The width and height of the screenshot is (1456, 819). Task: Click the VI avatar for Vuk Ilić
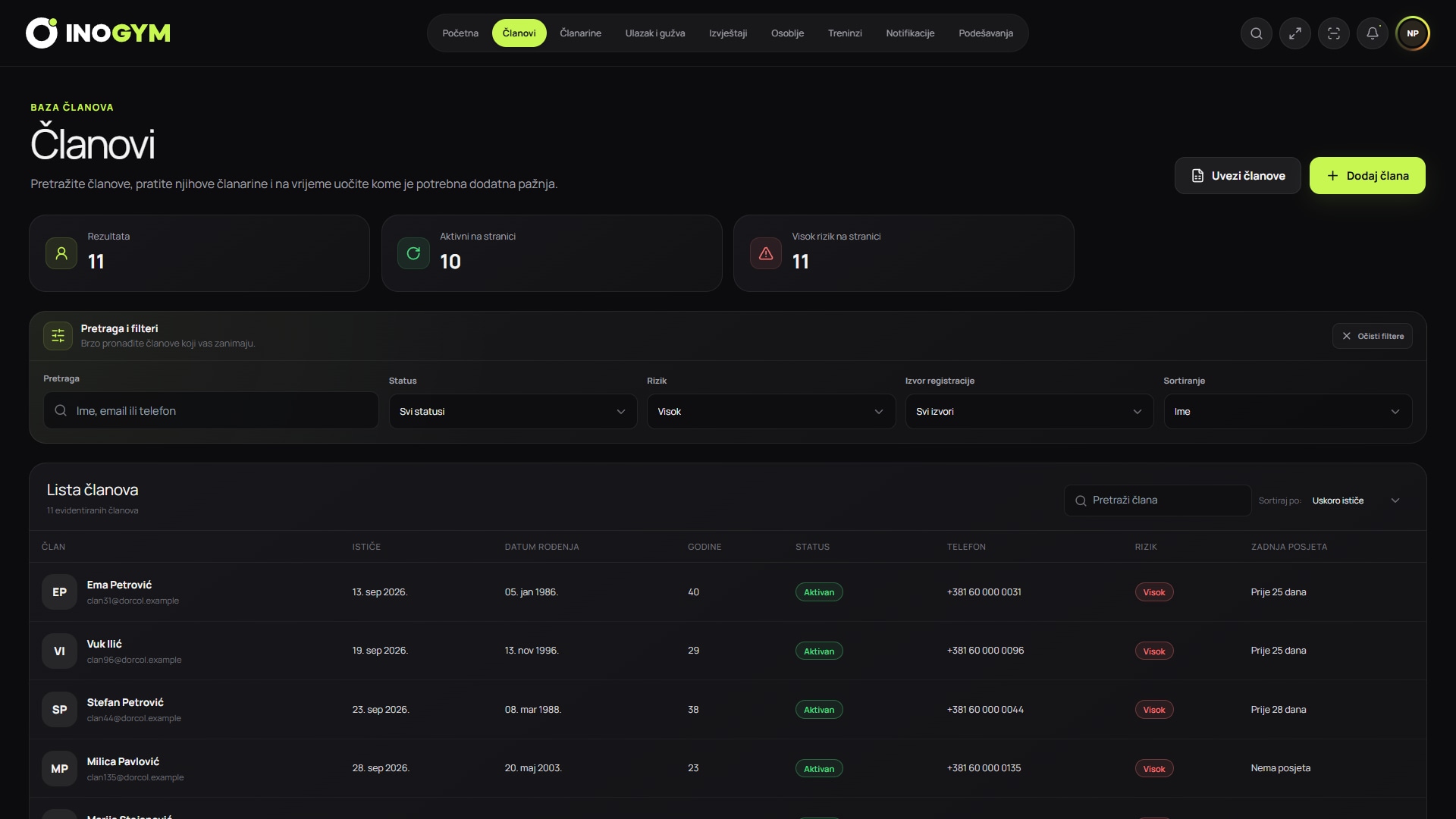59,651
